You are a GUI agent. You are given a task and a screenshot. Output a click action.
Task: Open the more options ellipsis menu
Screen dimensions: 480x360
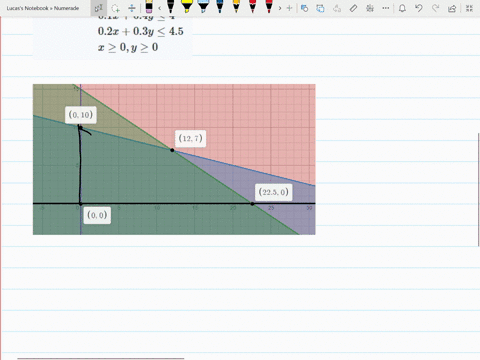pos(386,8)
